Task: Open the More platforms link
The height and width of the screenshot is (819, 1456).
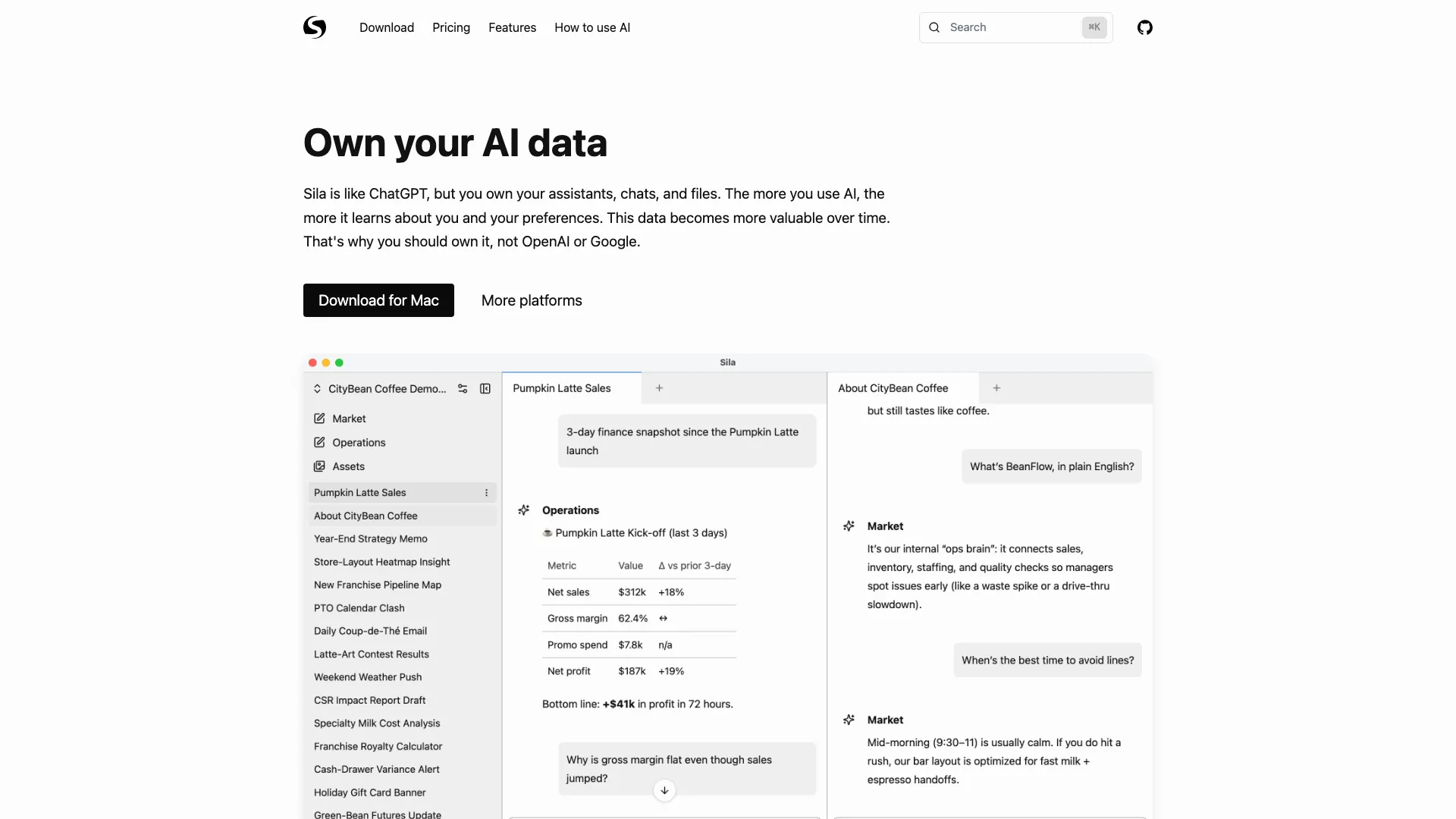Action: (x=532, y=300)
